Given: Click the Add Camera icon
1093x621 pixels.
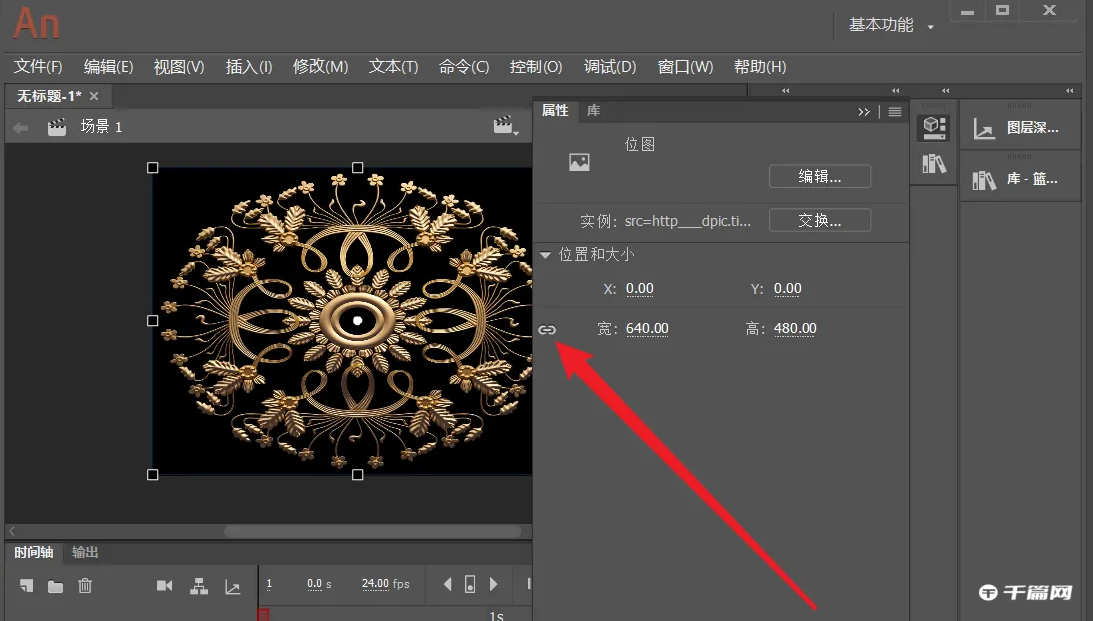Looking at the screenshot, I should [164, 587].
